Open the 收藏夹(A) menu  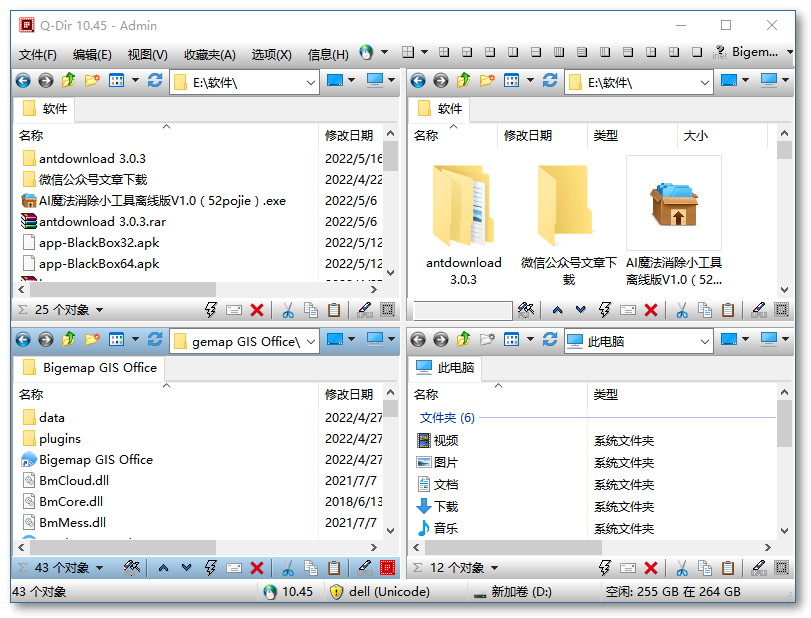click(x=209, y=54)
